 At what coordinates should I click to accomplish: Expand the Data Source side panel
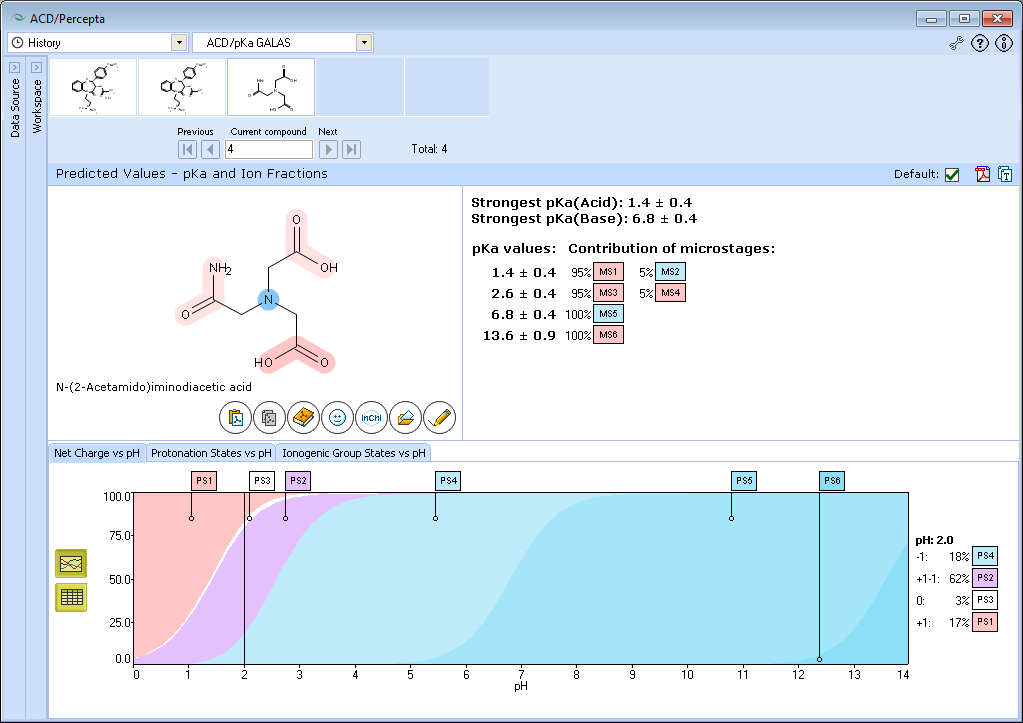click(x=14, y=67)
